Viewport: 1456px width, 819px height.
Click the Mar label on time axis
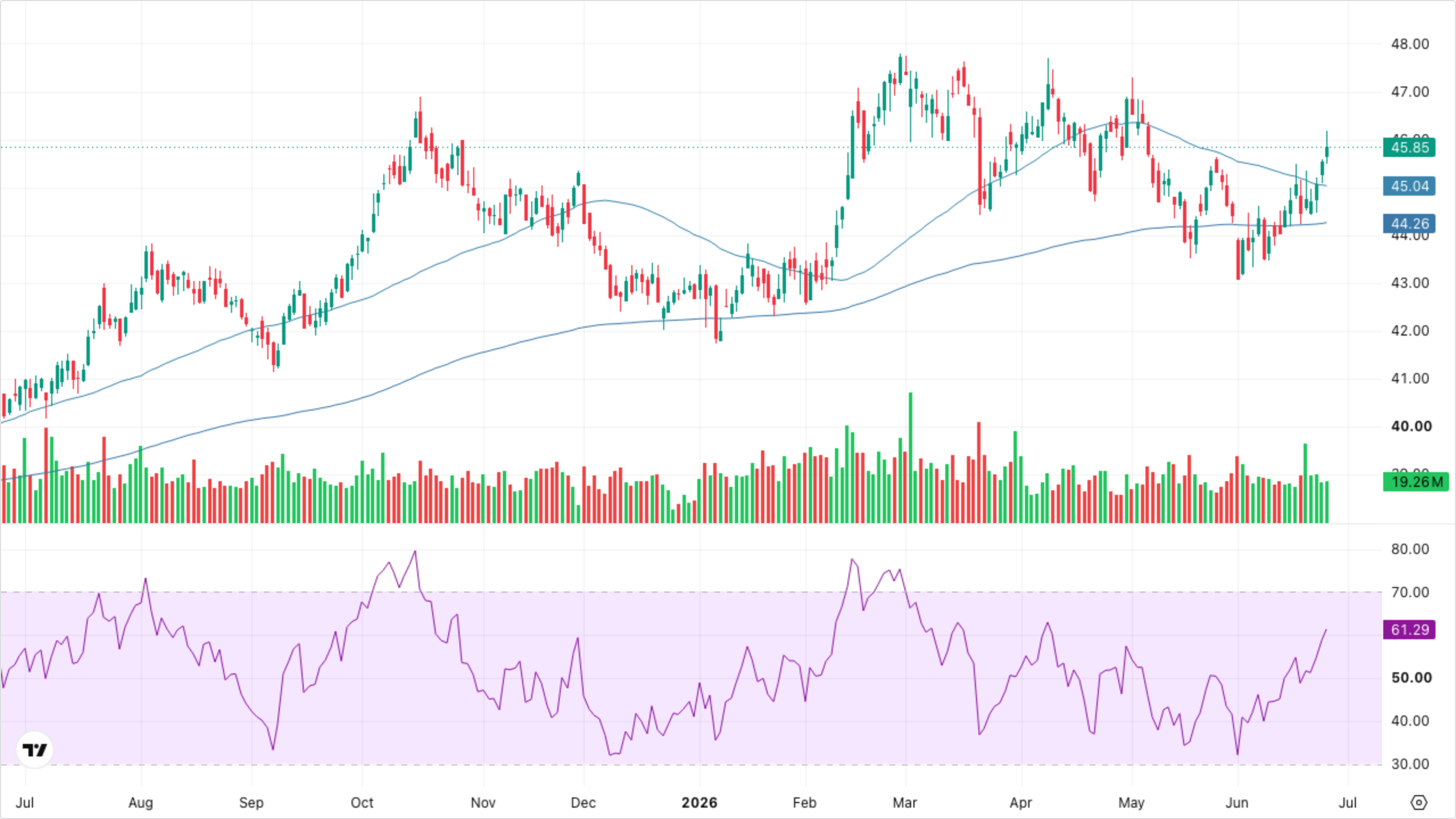click(x=904, y=803)
